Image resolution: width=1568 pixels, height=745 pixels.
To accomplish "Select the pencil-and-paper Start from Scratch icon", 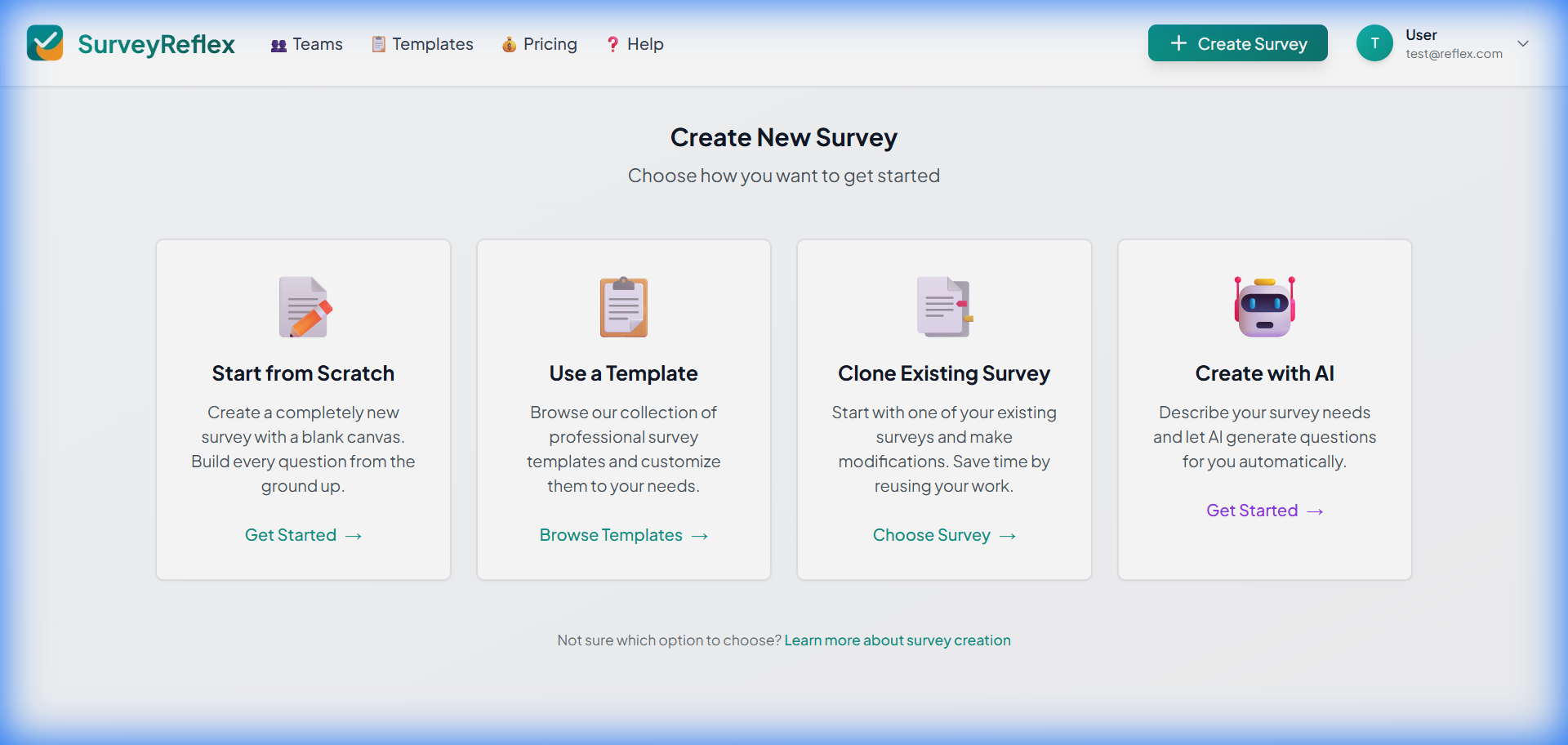I will tap(303, 307).
